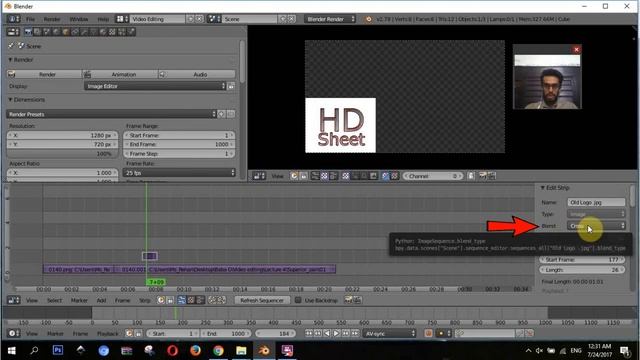Viewport: 640px width, 360px height.
Task: Click the Animation render button
Action: click(120, 74)
